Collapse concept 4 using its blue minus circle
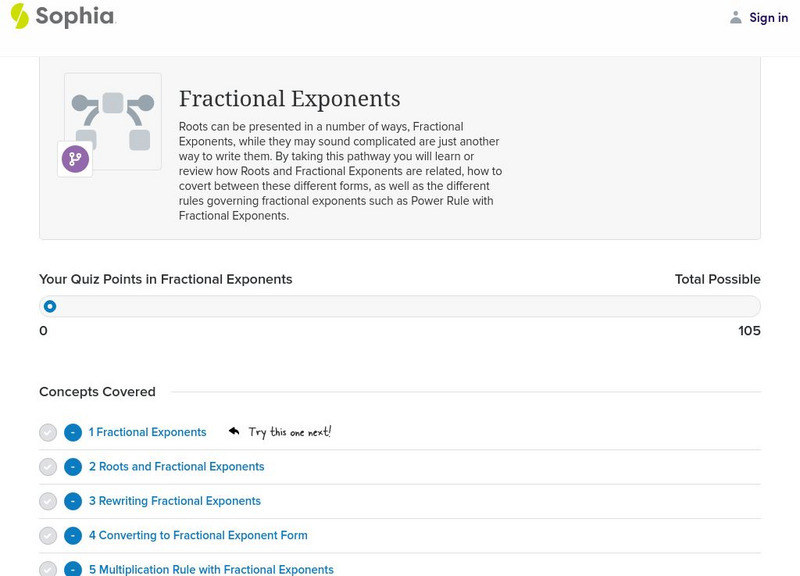The height and width of the screenshot is (576, 800). [73, 535]
